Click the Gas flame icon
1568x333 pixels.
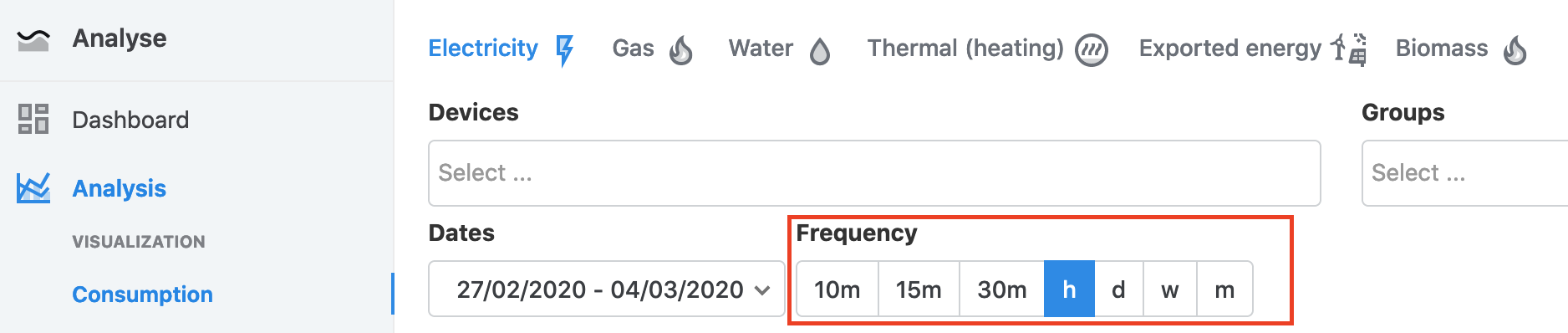tap(681, 50)
